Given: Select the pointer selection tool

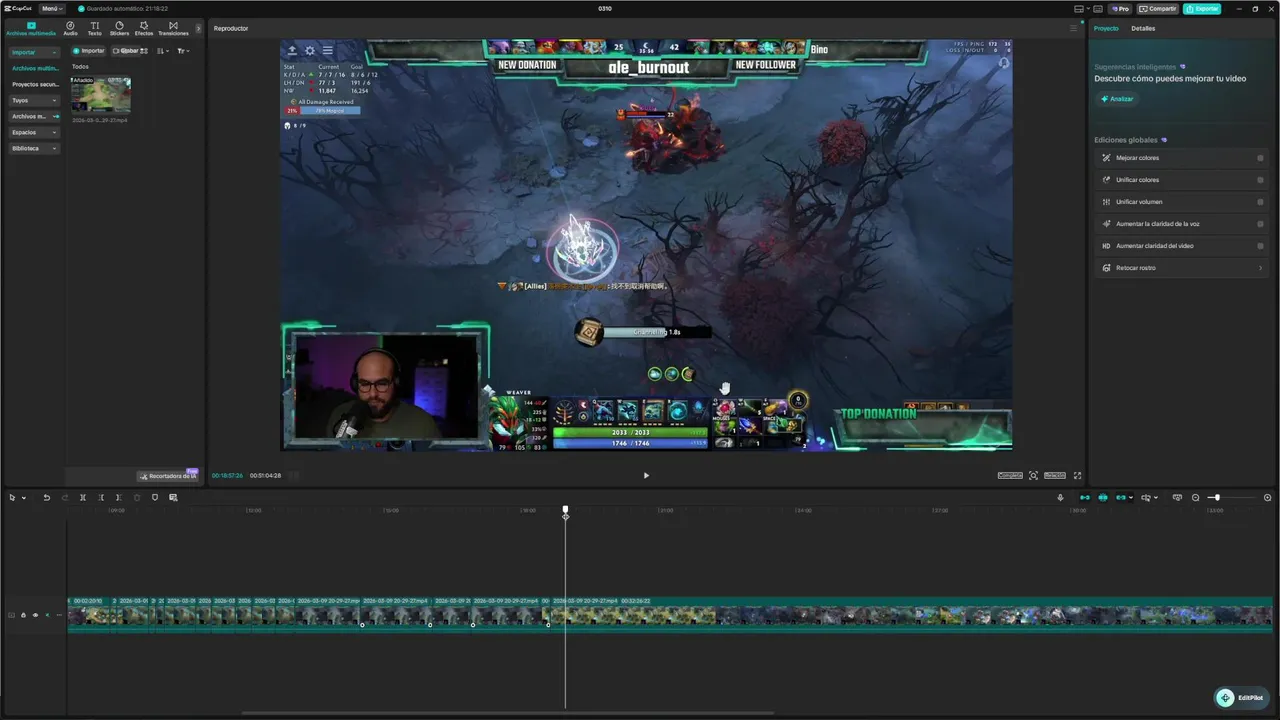Looking at the screenshot, I should tap(12, 497).
